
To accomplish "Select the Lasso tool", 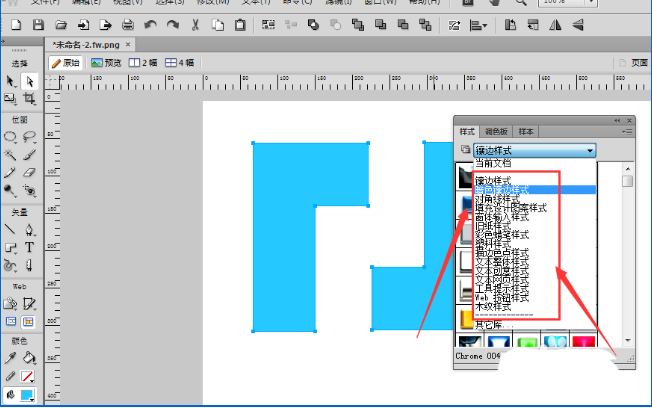I will coord(29,137).
